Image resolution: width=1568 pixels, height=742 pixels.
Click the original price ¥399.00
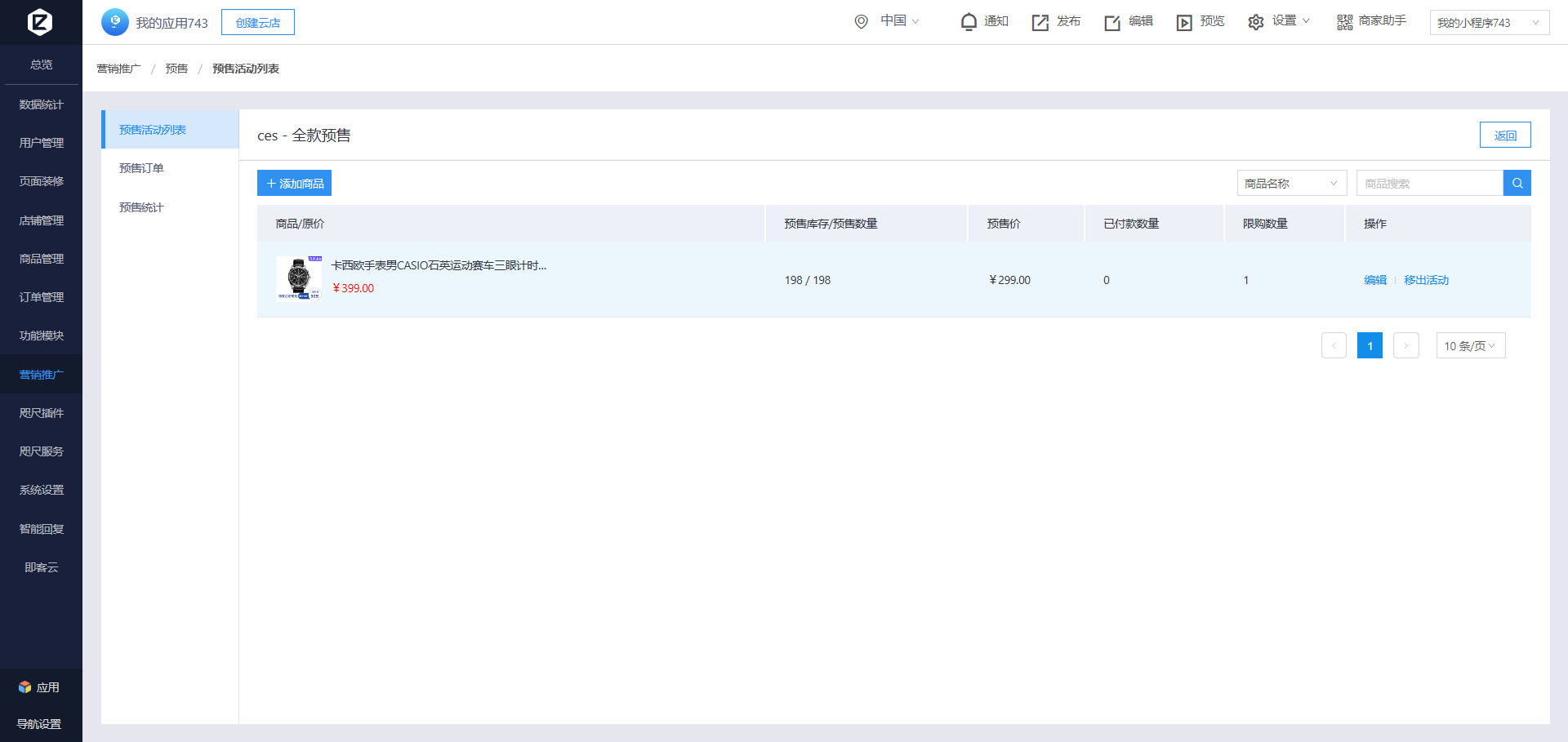(354, 288)
